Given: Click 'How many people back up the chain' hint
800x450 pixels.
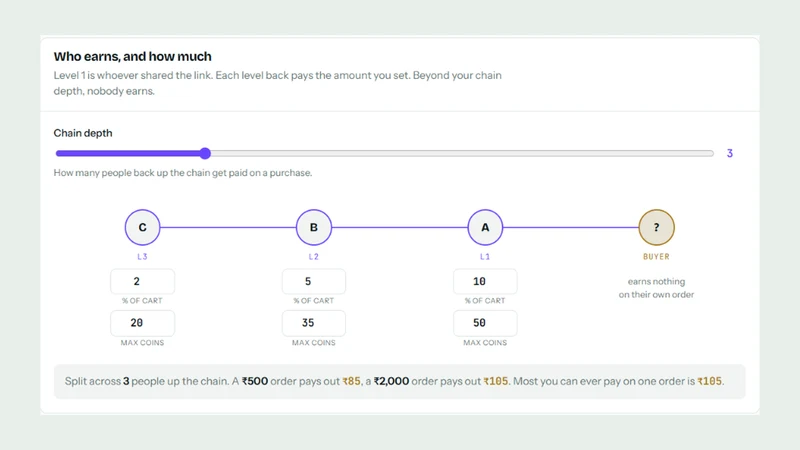Looking at the screenshot, I should 183,172.
